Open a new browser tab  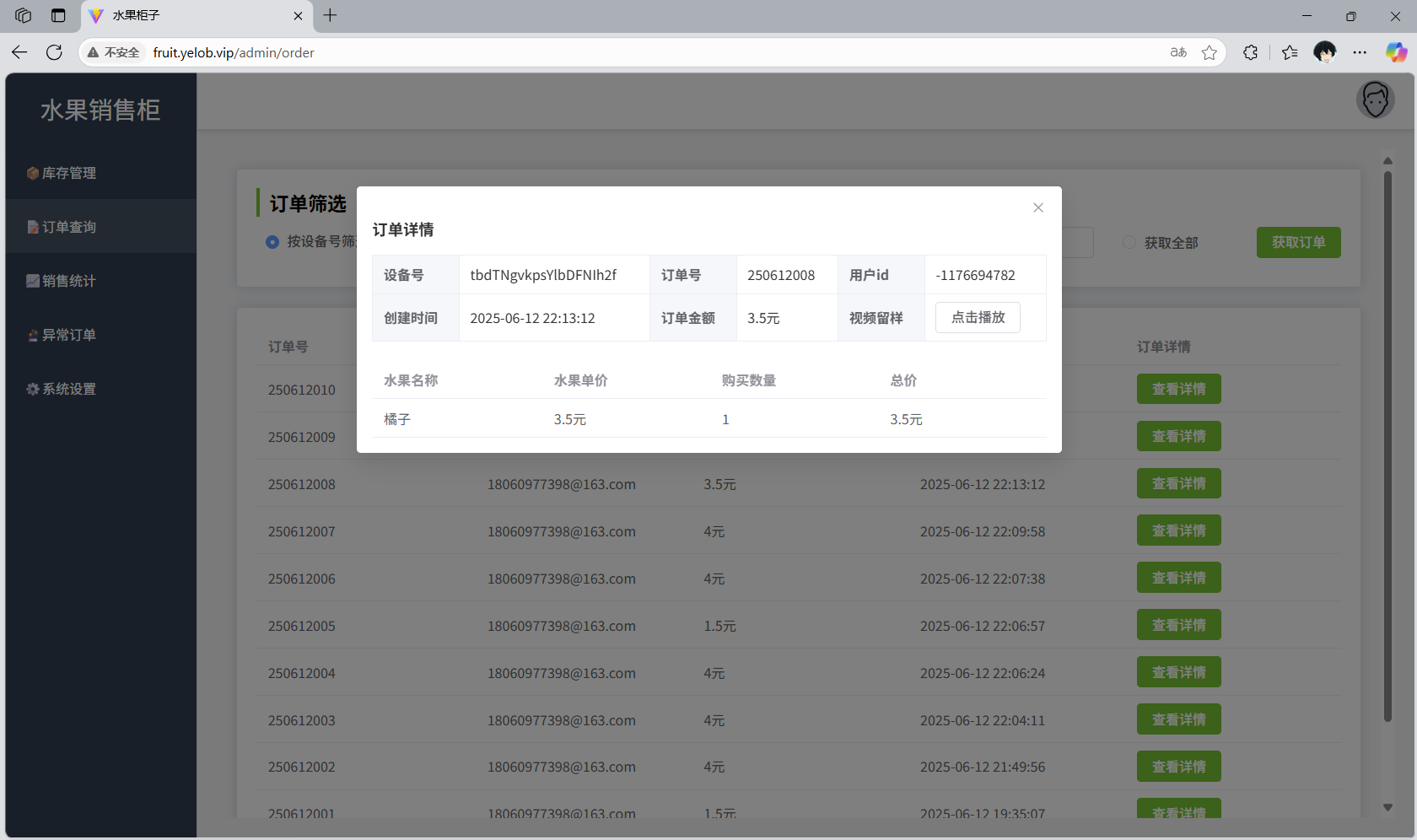330,15
